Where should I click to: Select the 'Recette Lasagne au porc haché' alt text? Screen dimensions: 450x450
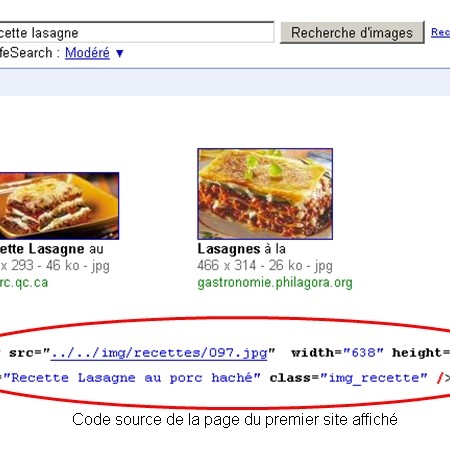pyautogui.click(x=132, y=378)
